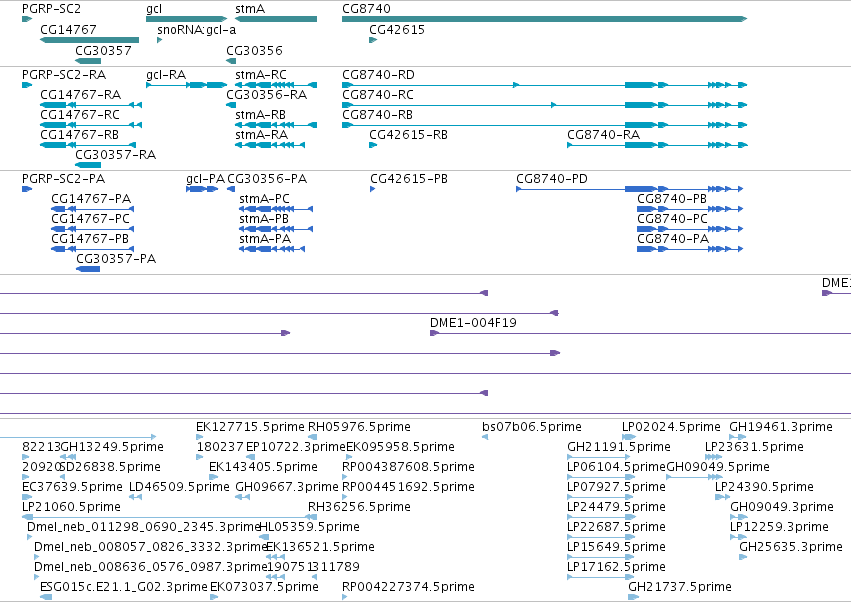Click the CG14767-RC transcript label
Image resolution: width=851 pixels, height=602 pixels.
coord(80,115)
